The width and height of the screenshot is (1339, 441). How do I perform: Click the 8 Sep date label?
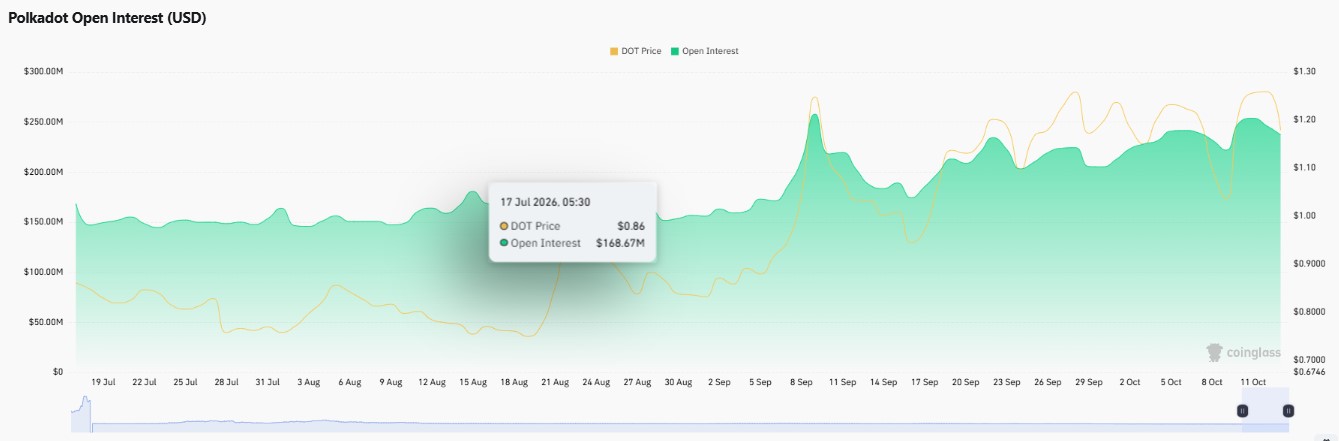point(802,382)
